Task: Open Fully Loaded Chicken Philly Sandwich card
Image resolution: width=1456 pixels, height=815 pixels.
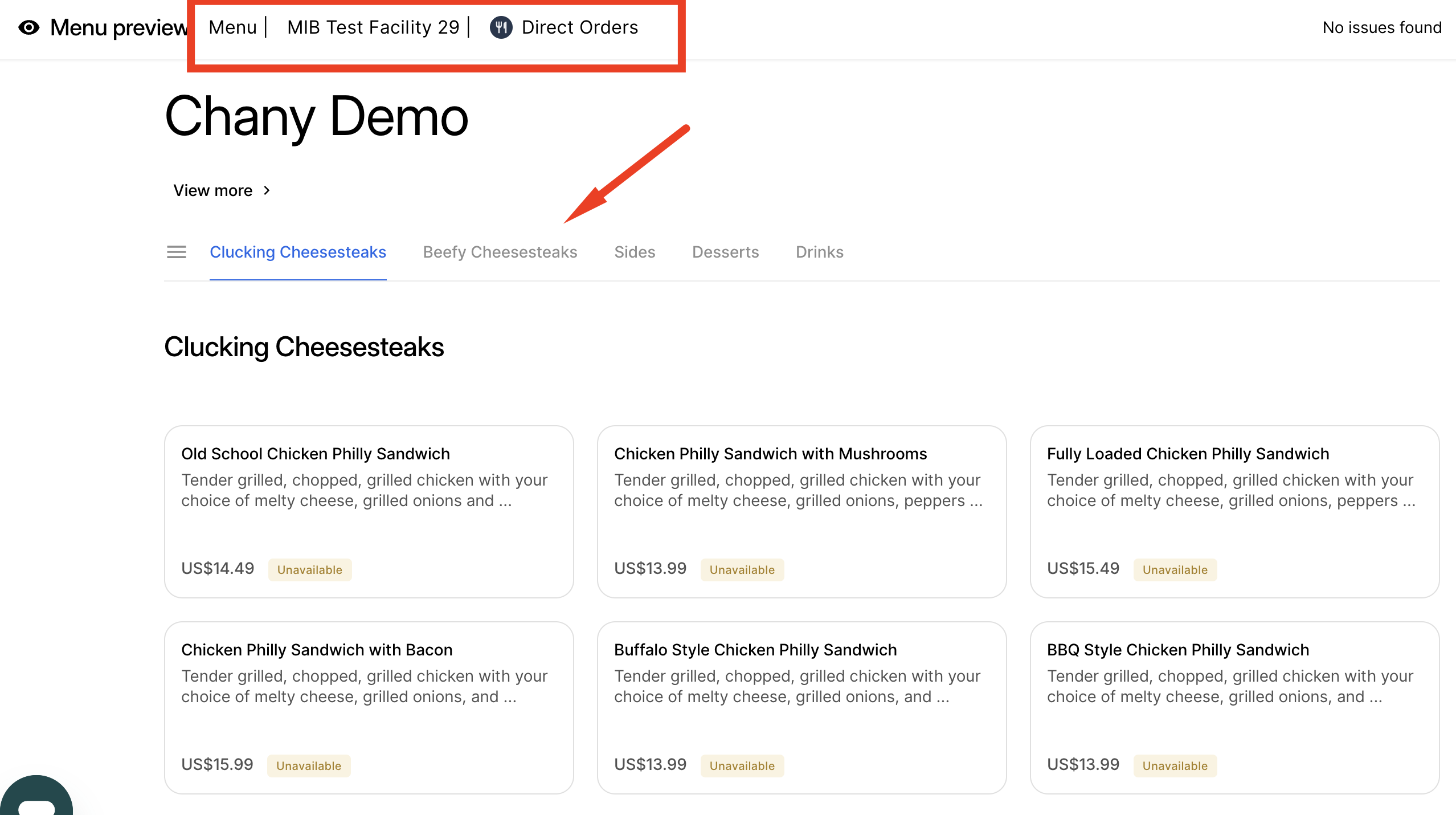Action: click(1234, 511)
